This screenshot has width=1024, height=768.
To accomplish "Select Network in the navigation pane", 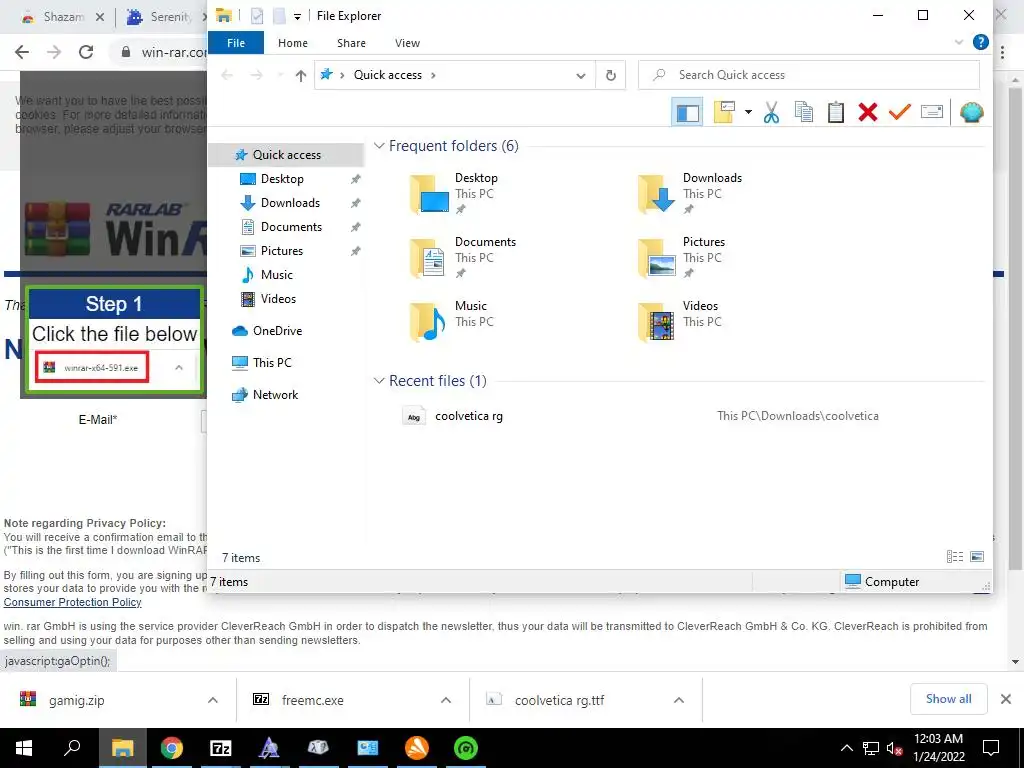I will pyautogui.click(x=275, y=394).
